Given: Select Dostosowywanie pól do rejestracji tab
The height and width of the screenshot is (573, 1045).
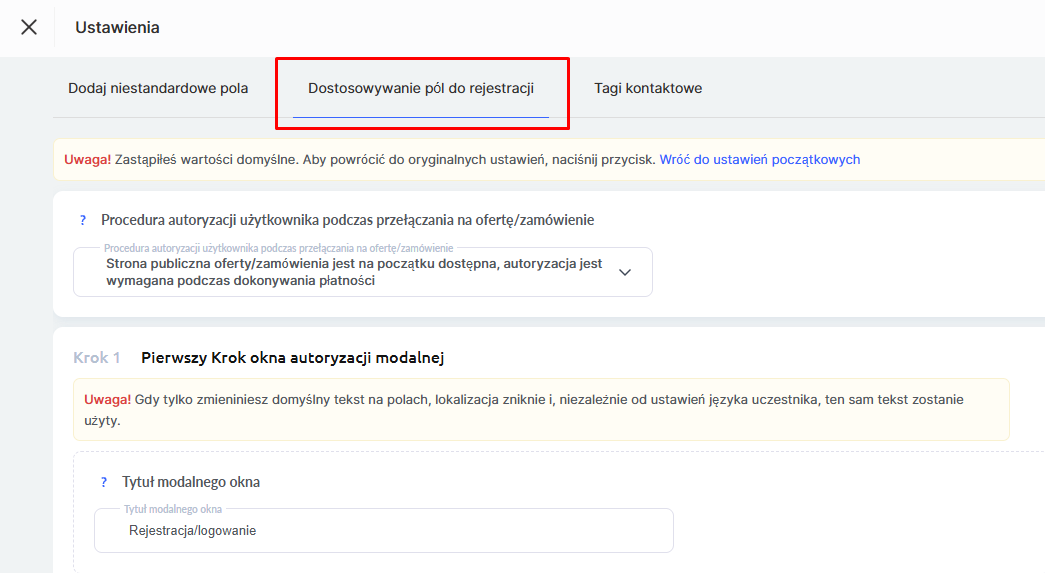Looking at the screenshot, I should (421, 88).
